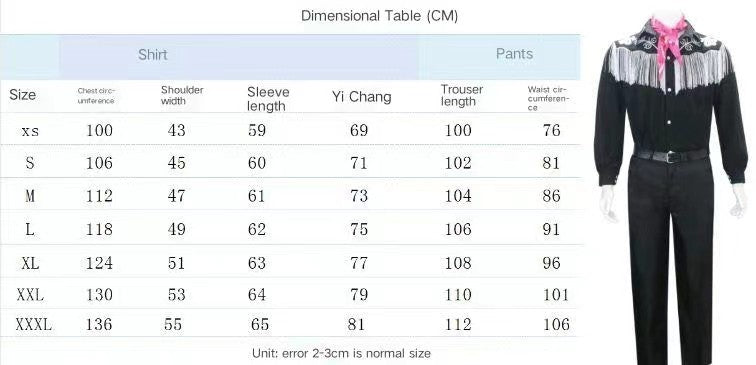Click the Yi Chang column header

click(x=361, y=97)
